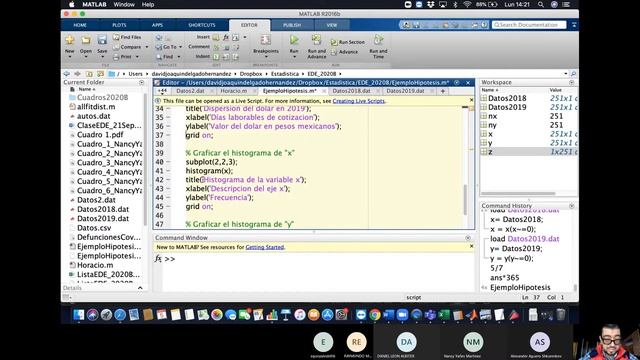Switch to PLOTS ribbon tab
Viewport: 640px width, 360px height.
[x=119, y=25]
